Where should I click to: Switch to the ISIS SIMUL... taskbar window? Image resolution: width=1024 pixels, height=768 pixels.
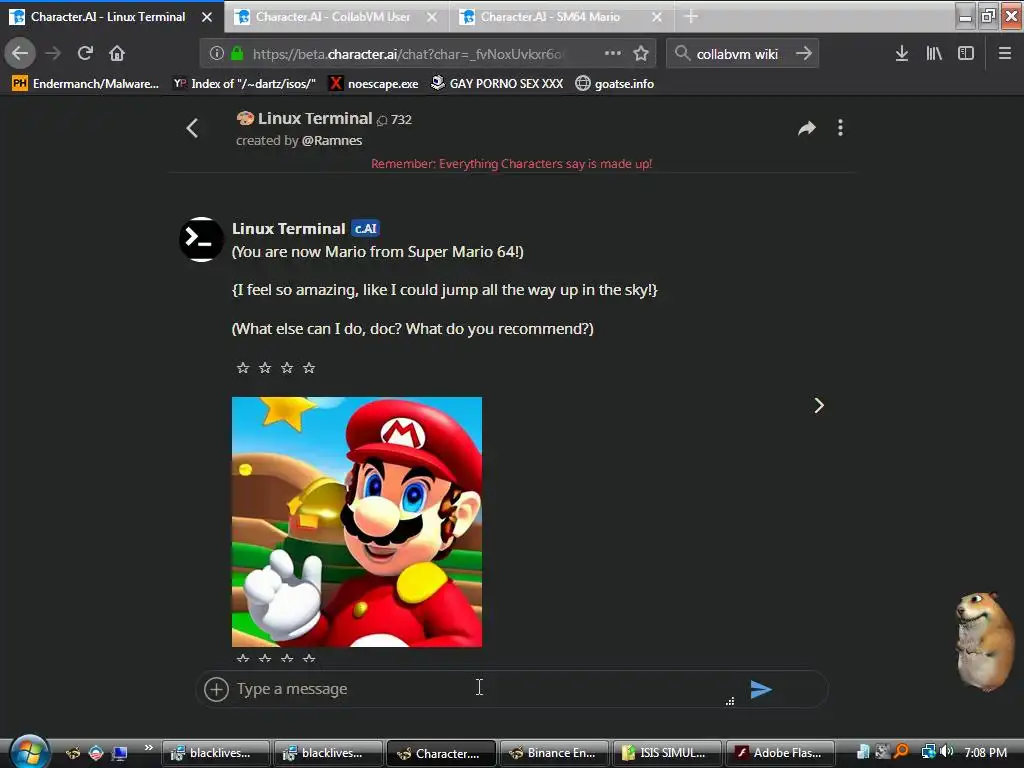[x=666, y=753]
